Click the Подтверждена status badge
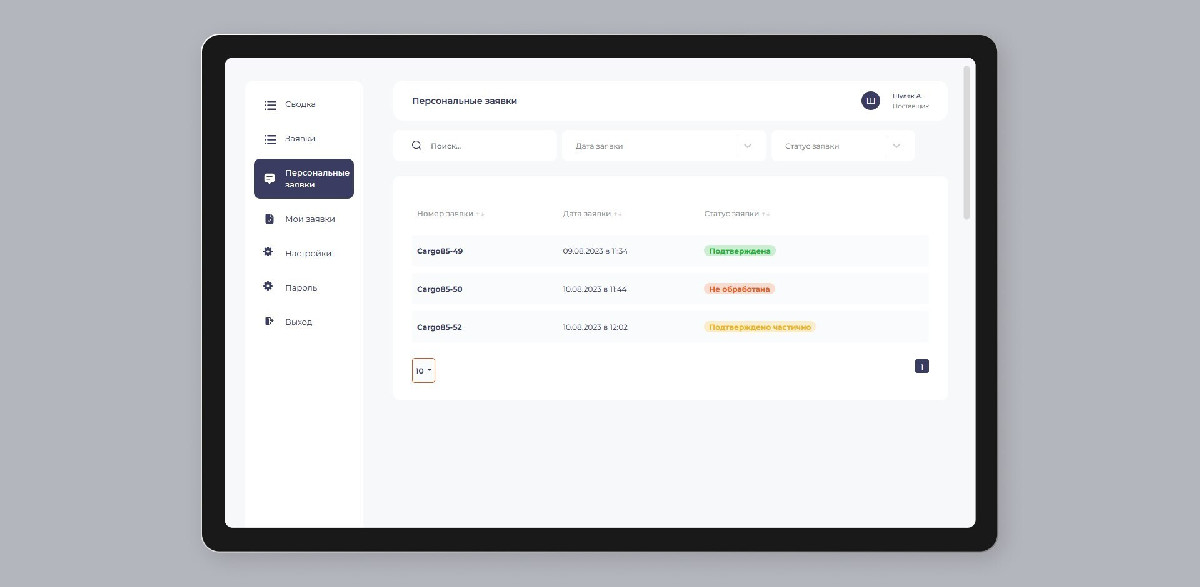 [x=740, y=251]
